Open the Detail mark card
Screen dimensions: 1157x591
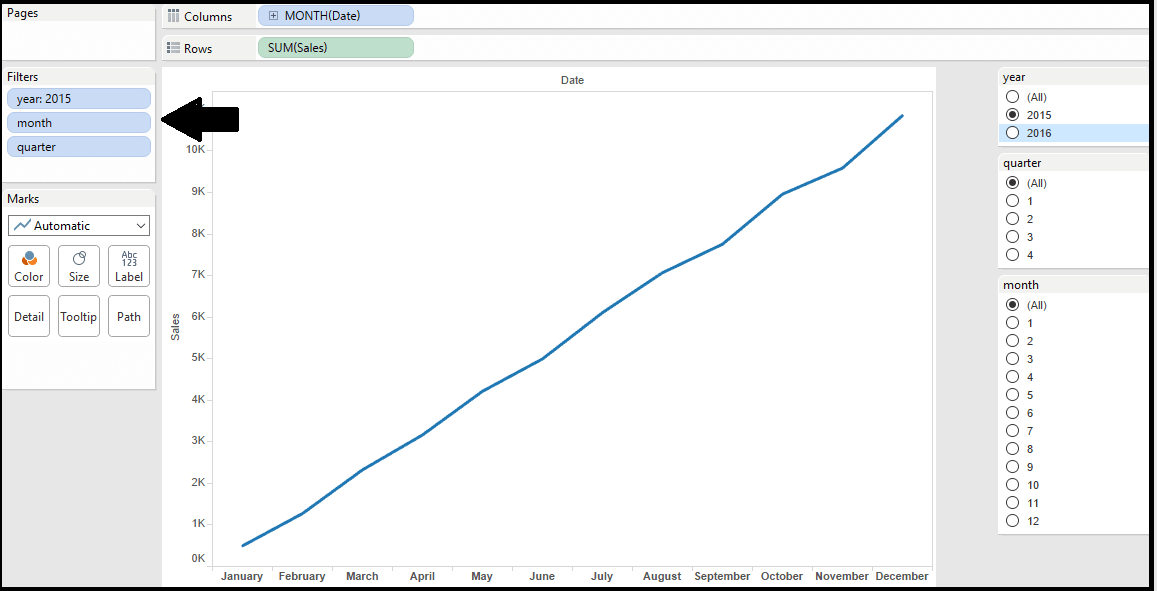(x=28, y=315)
